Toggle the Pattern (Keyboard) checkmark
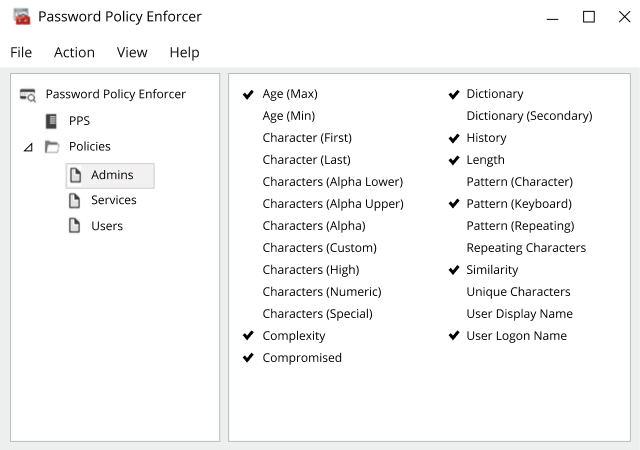The image size is (640, 450). 454,203
